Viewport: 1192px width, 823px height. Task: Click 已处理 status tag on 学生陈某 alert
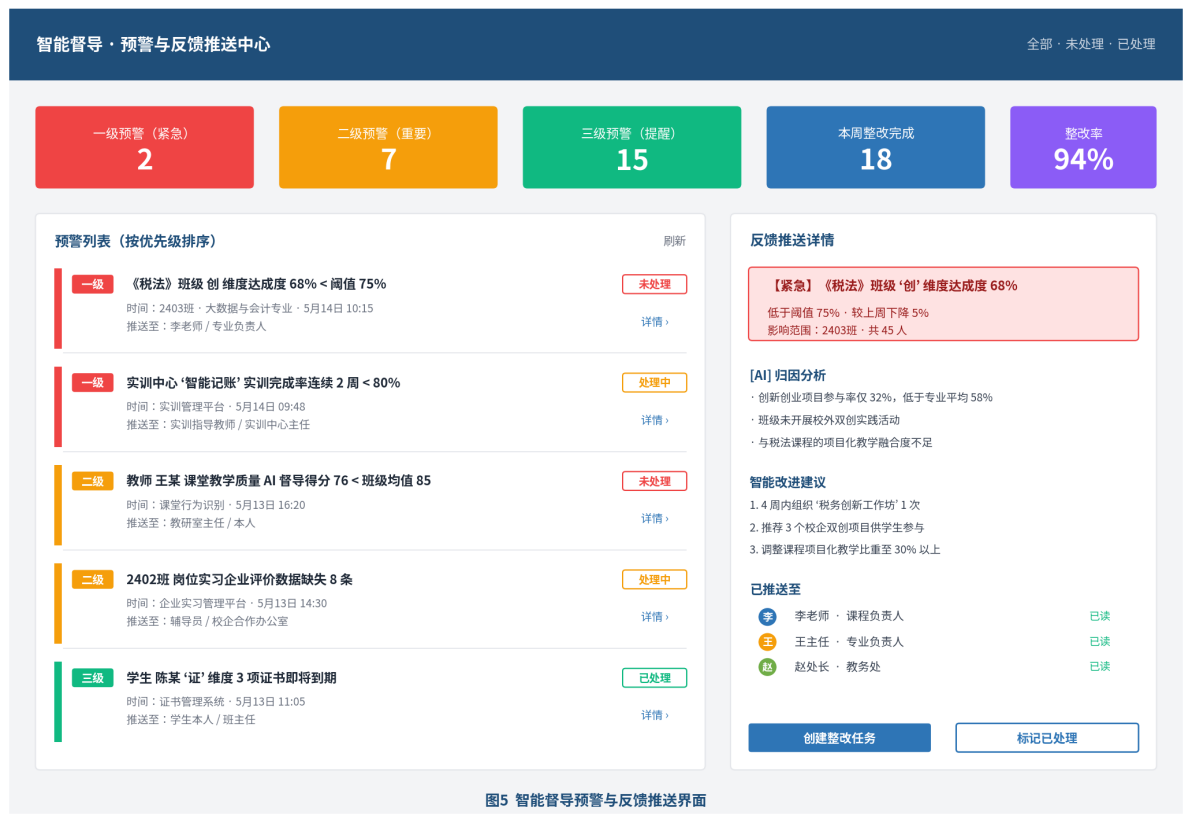655,678
